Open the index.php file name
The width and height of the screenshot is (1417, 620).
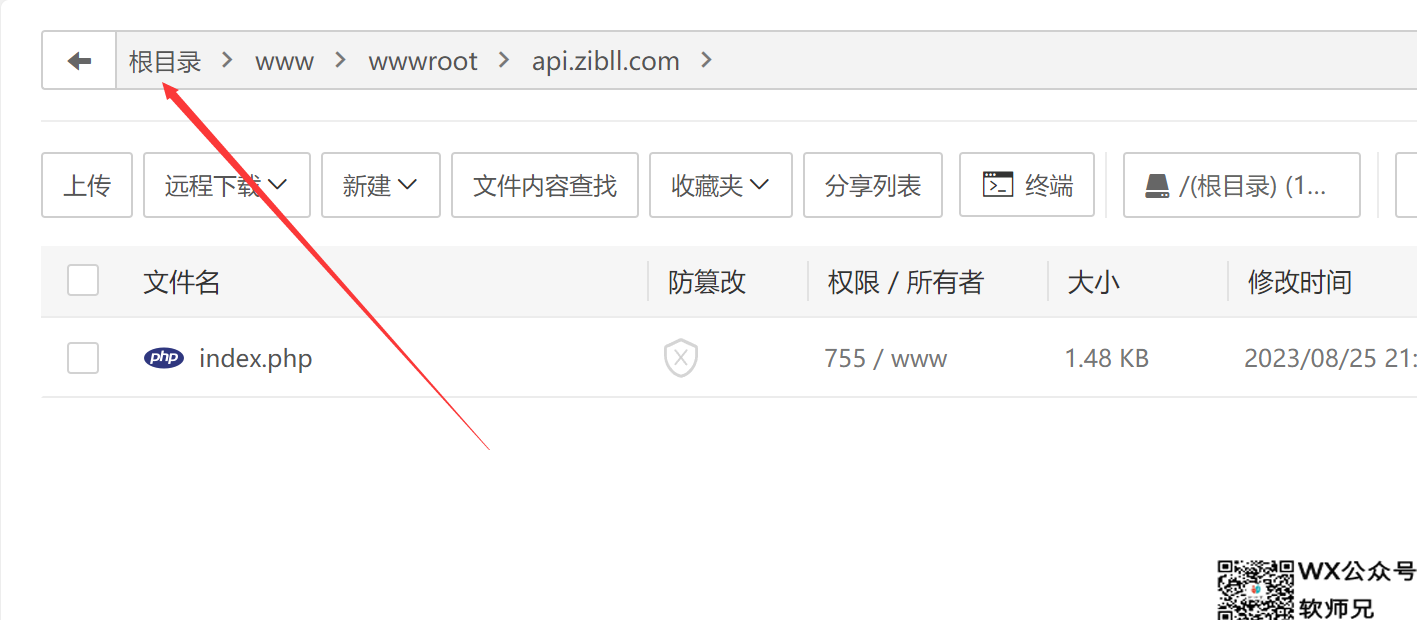pyautogui.click(x=256, y=358)
